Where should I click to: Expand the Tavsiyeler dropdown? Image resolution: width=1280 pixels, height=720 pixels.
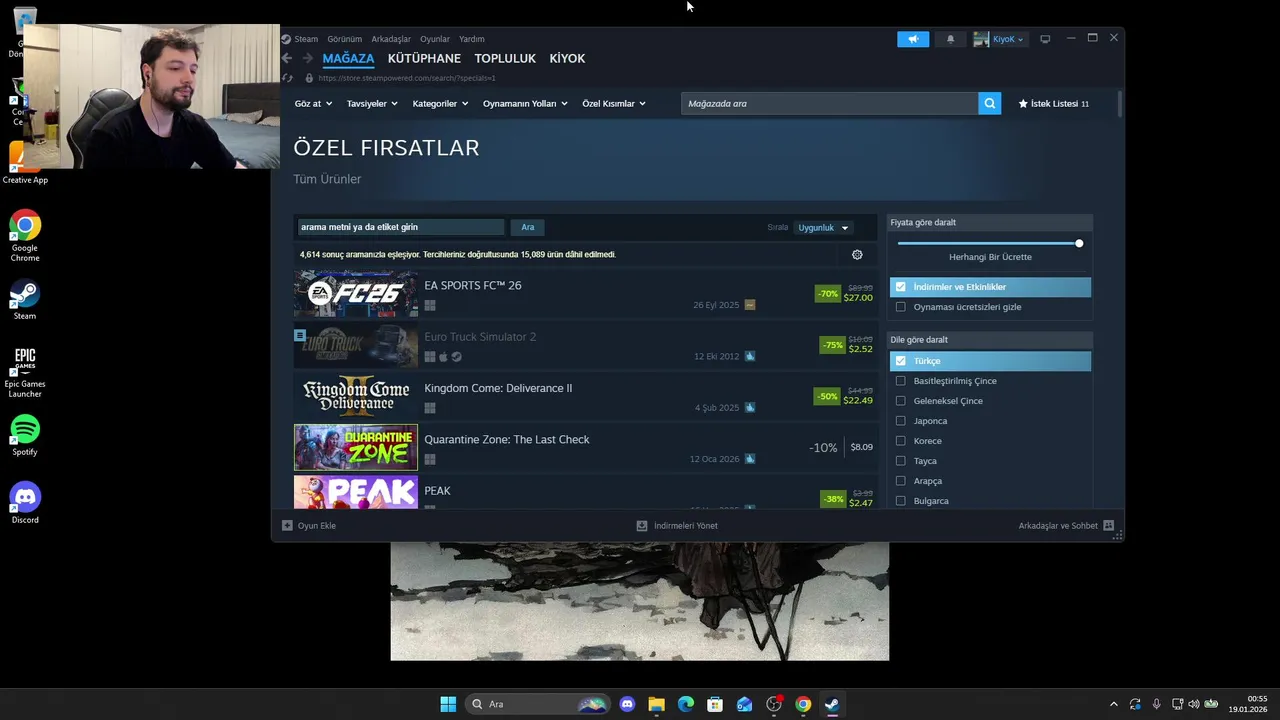pyautogui.click(x=372, y=103)
